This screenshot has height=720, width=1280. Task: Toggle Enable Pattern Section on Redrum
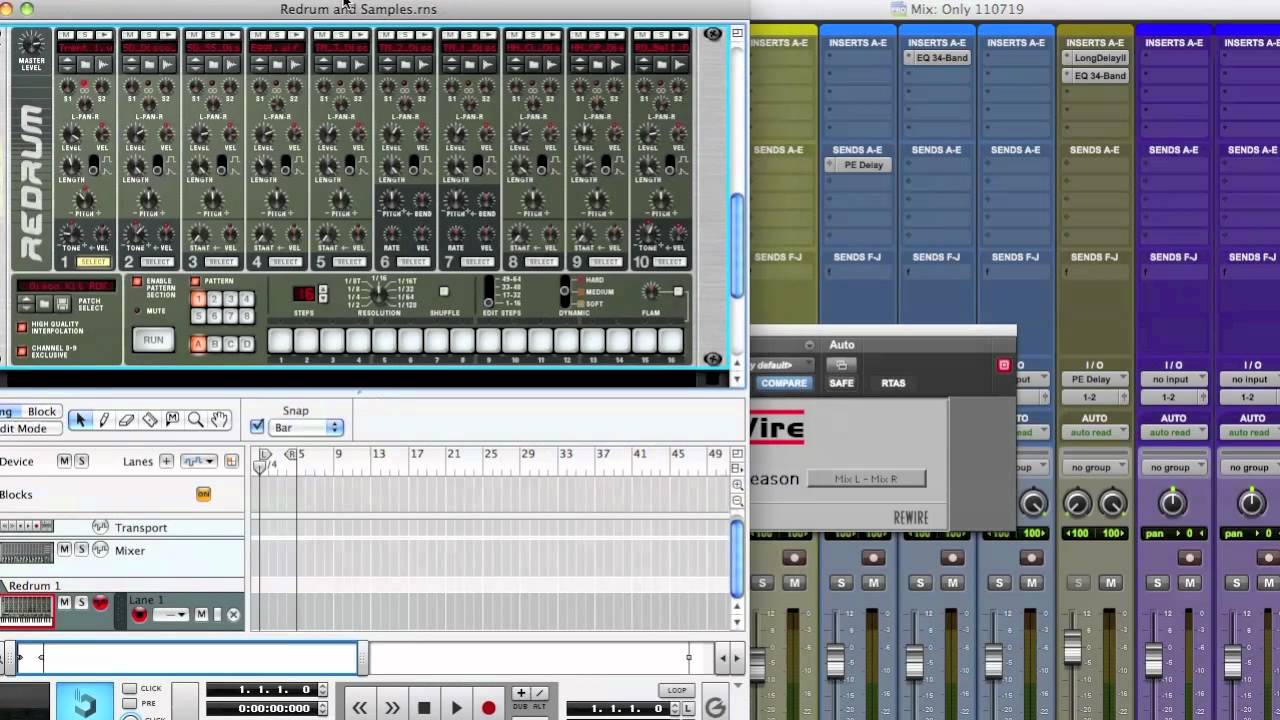[x=137, y=282]
